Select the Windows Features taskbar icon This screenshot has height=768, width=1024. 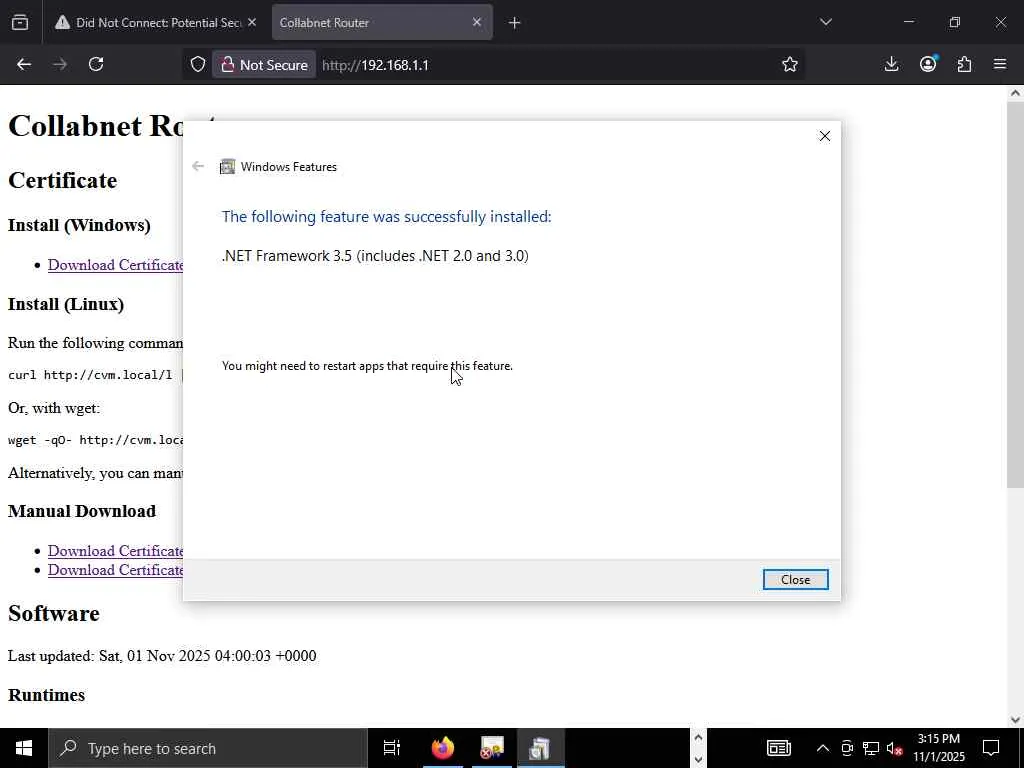tap(541, 748)
